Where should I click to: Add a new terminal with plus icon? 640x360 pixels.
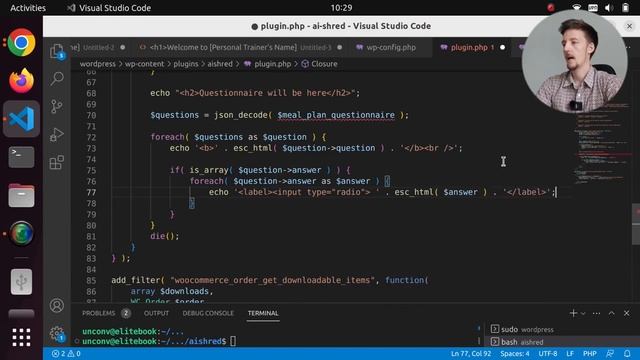(x=573, y=313)
